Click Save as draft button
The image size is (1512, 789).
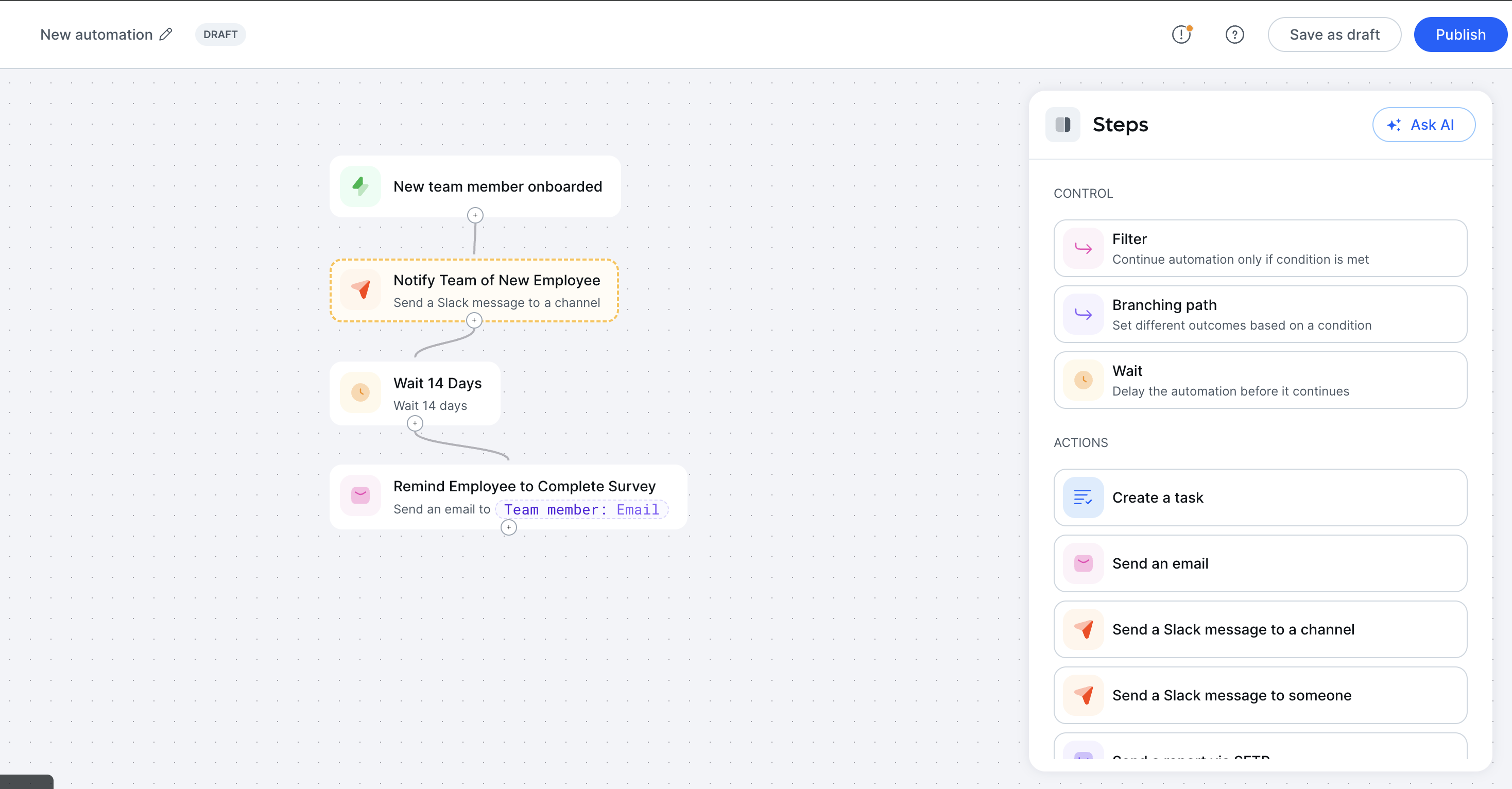pyautogui.click(x=1334, y=35)
